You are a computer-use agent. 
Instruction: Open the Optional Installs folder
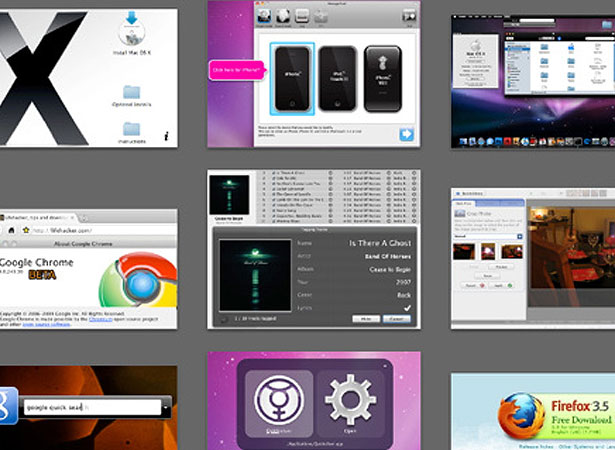[131, 93]
